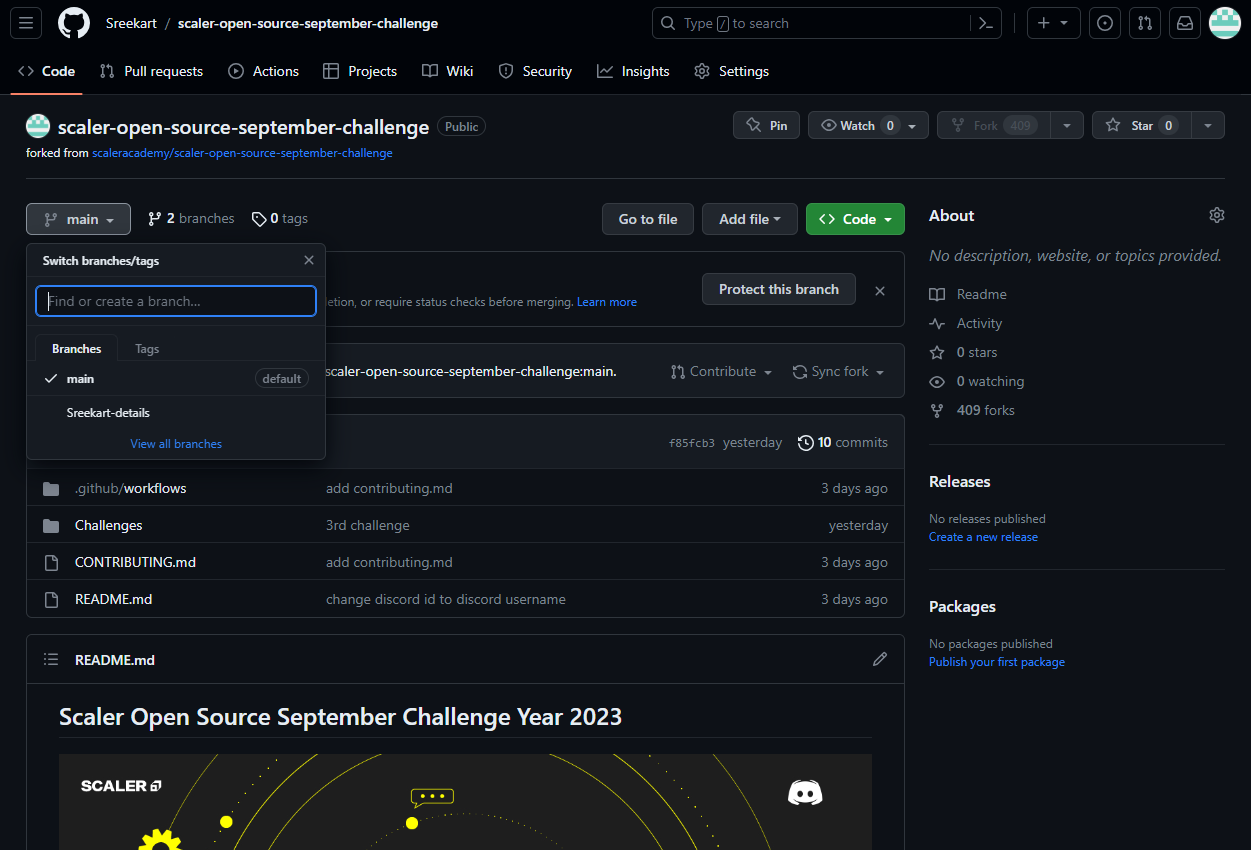The height and width of the screenshot is (850, 1251).
Task: Click the About section gear icon
Action: pyautogui.click(x=1216, y=214)
